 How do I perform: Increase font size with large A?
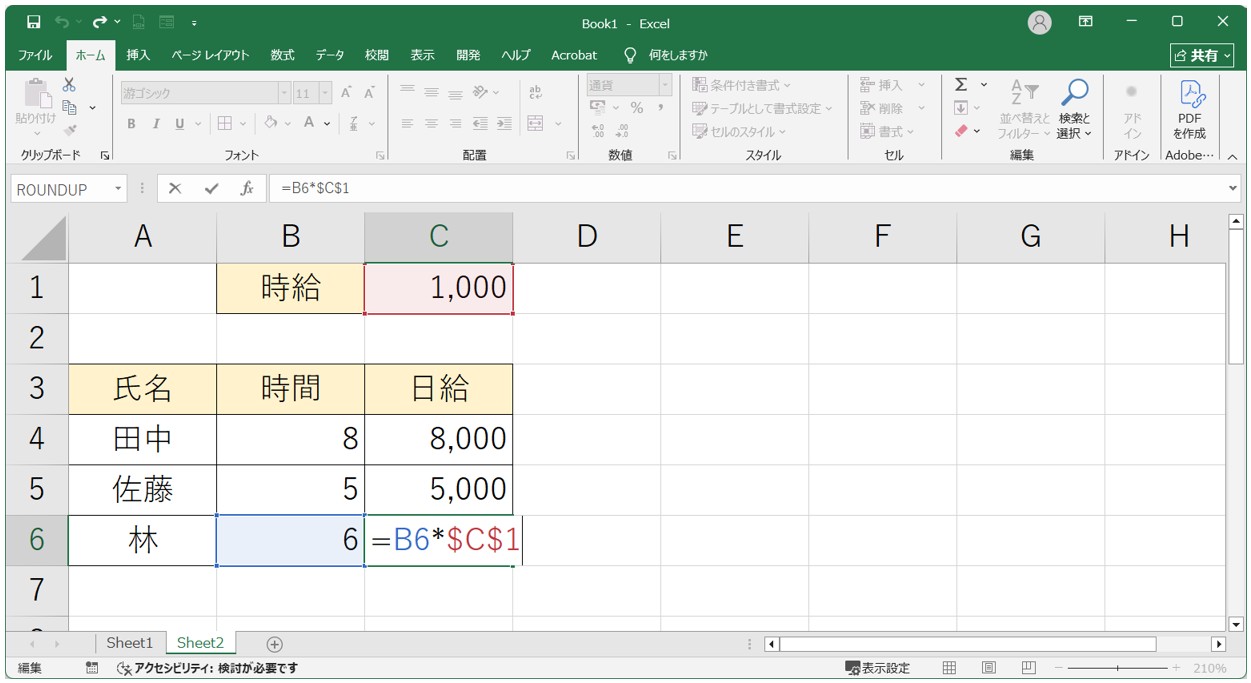click(x=346, y=93)
